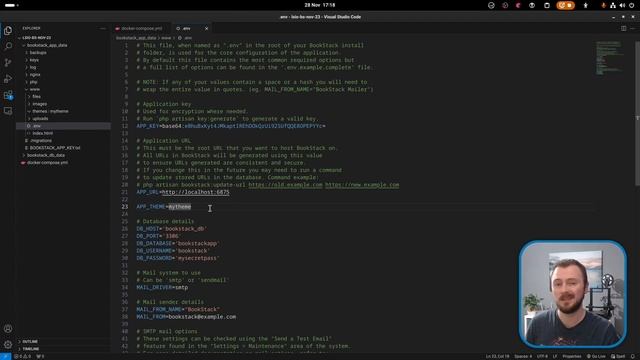The width and height of the screenshot is (640, 360).
Task: Click the Spell checker status bar item
Action: click(618, 356)
